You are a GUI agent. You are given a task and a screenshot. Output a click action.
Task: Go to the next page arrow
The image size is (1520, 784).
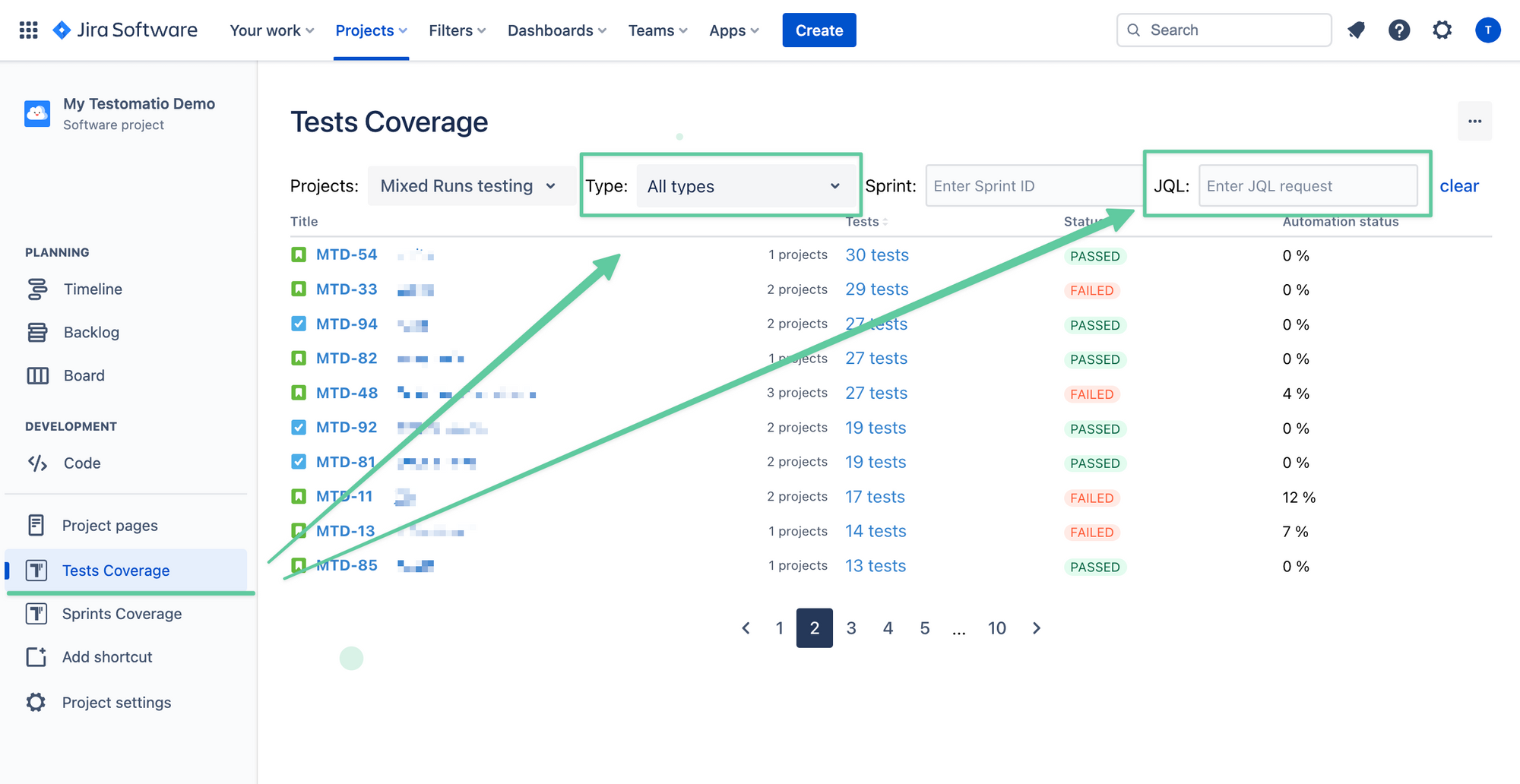tap(1037, 628)
